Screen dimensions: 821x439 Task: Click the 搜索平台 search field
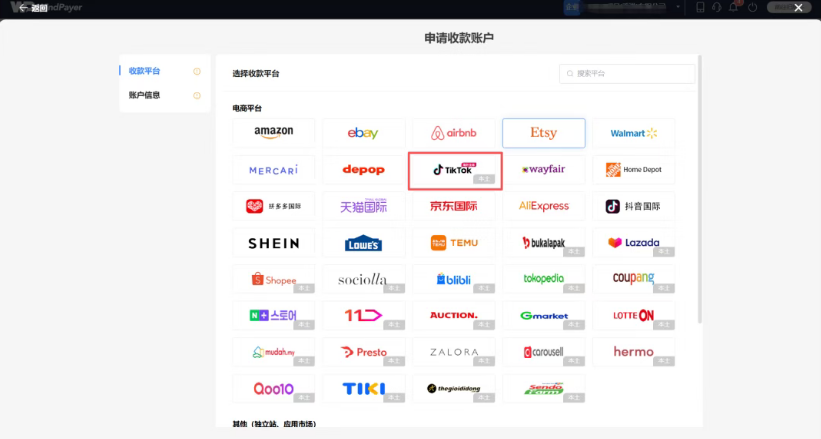[x=627, y=74]
